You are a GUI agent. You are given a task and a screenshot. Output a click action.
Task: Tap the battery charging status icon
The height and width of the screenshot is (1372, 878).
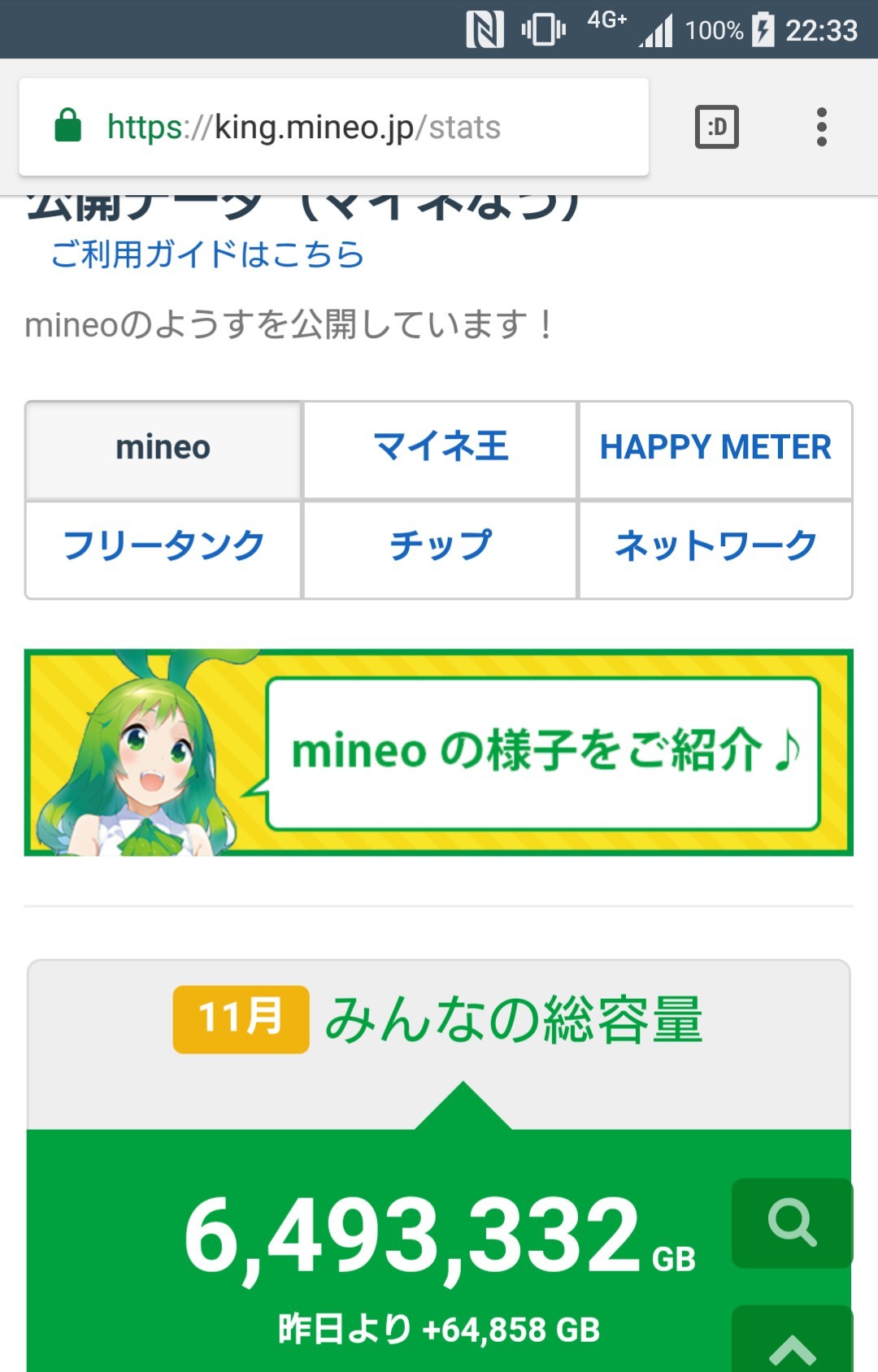click(x=763, y=30)
